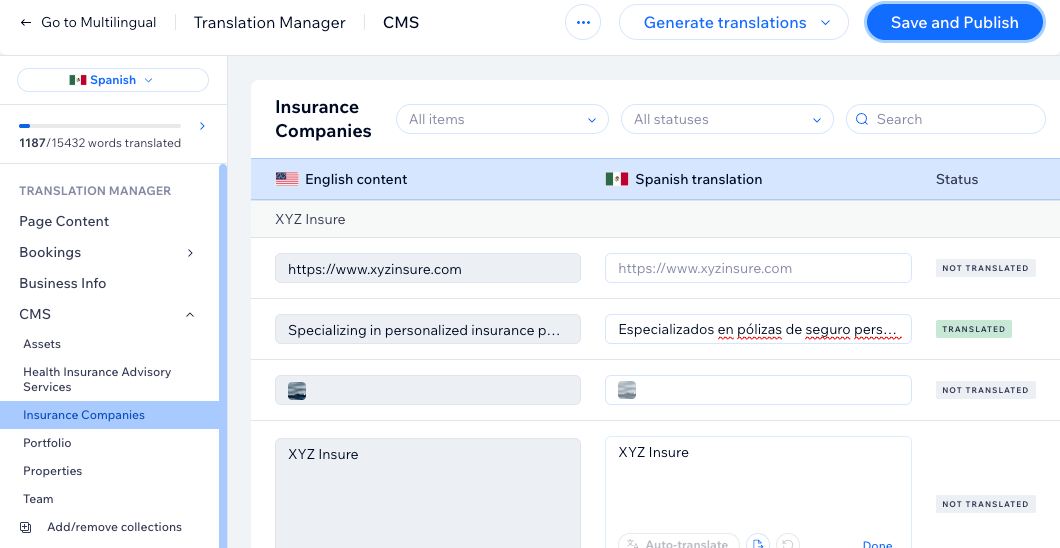Click the back arrow next to Go to Multilingual
This screenshot has height=548, width=1060.
point(26,22)
